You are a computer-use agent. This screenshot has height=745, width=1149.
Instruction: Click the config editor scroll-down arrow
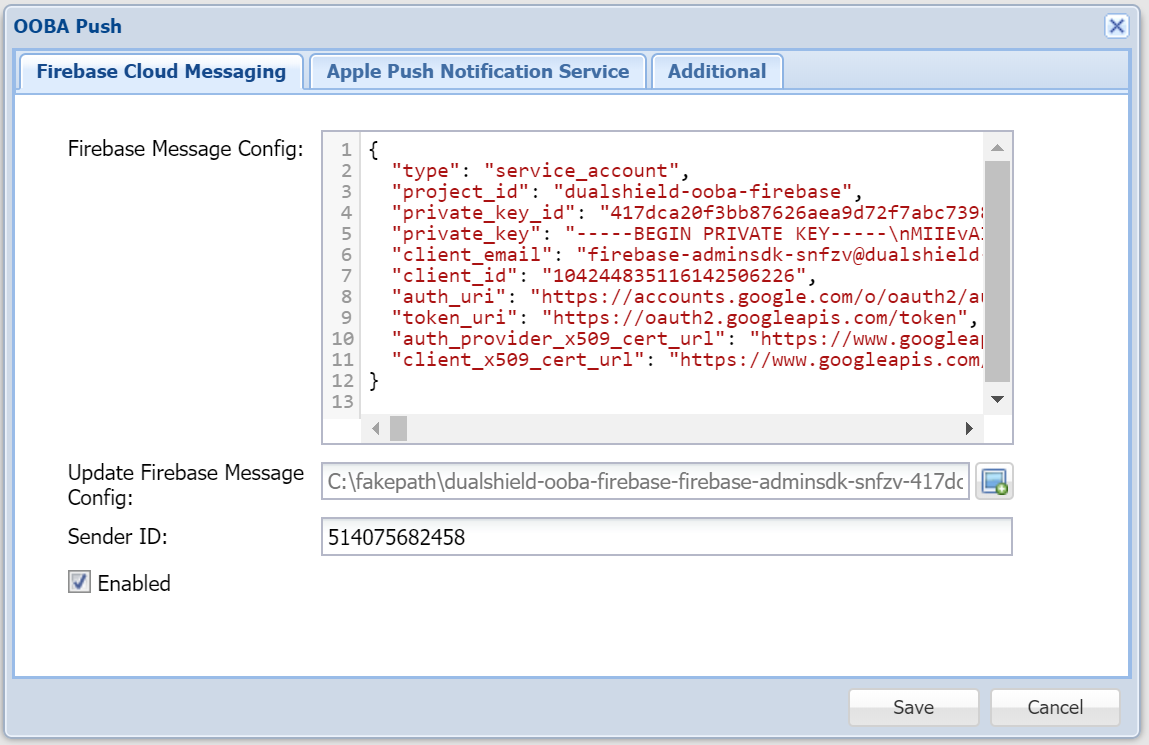(x=997, y=399)
